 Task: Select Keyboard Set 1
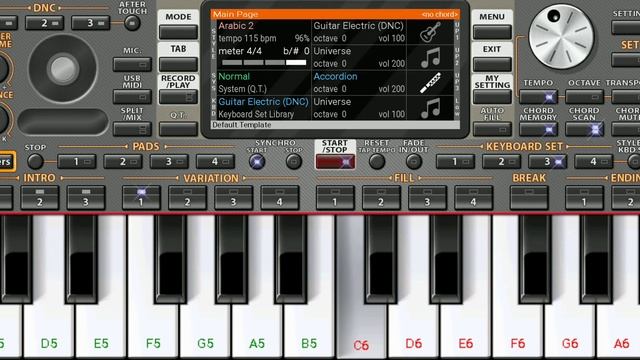click(x=455, y=162)
